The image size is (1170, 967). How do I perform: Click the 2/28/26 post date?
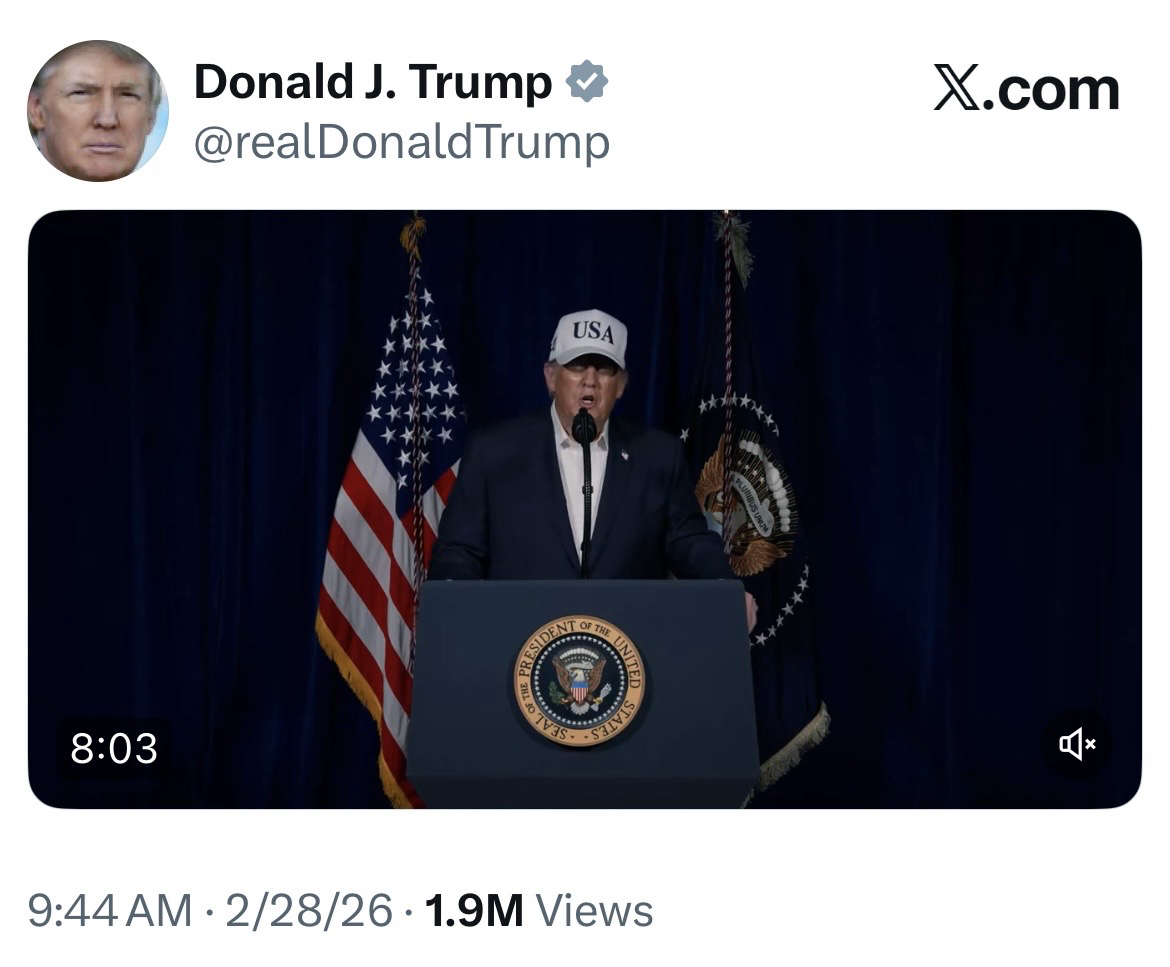click(309, 911)
